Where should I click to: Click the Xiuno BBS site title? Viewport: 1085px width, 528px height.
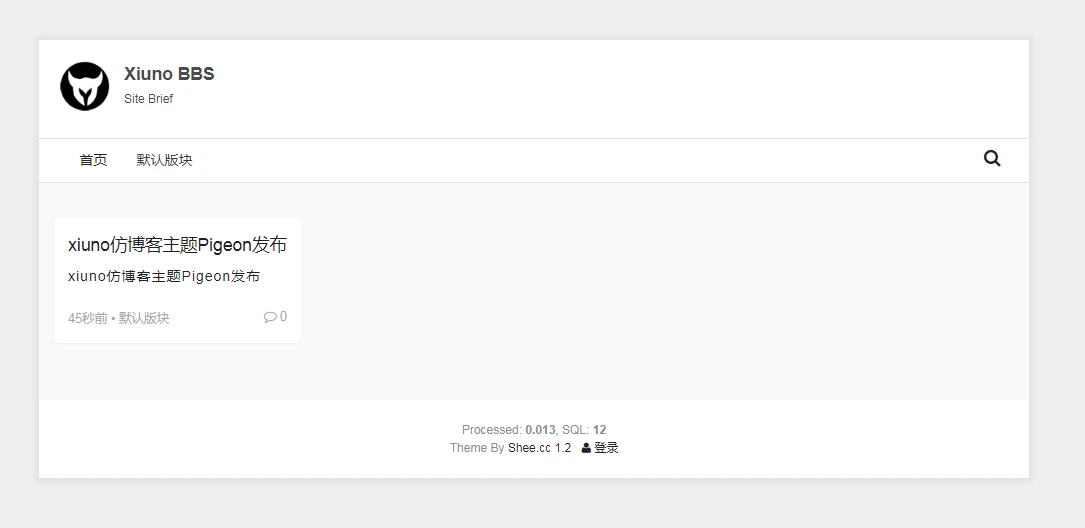[x=169, y=74]
